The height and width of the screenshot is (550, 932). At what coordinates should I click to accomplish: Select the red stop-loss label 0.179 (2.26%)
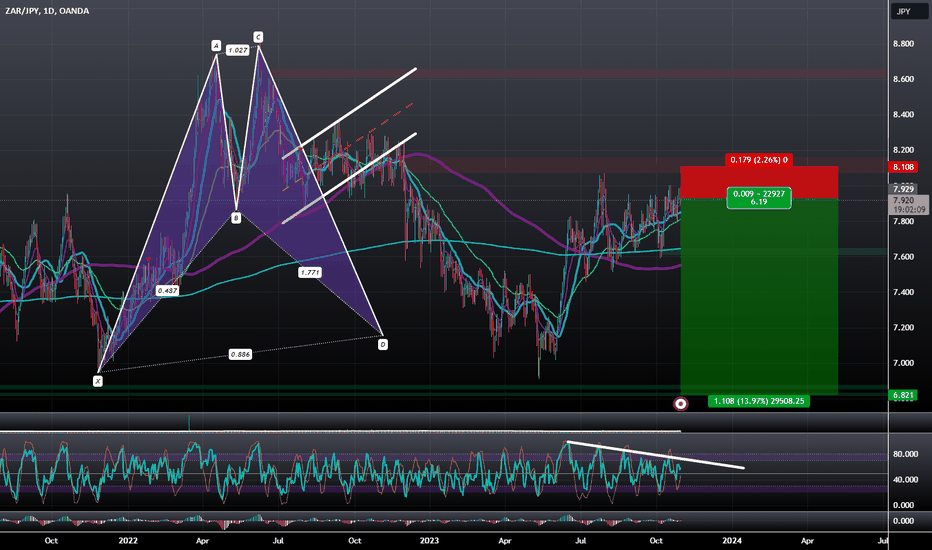tap(758, 160)
